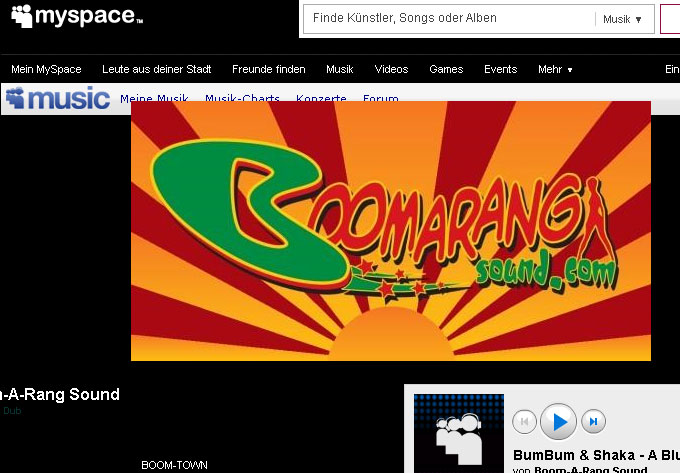Open the Games section
This screenshot has width=680, height=473.
pyautogui.click(x=446, y=69)
